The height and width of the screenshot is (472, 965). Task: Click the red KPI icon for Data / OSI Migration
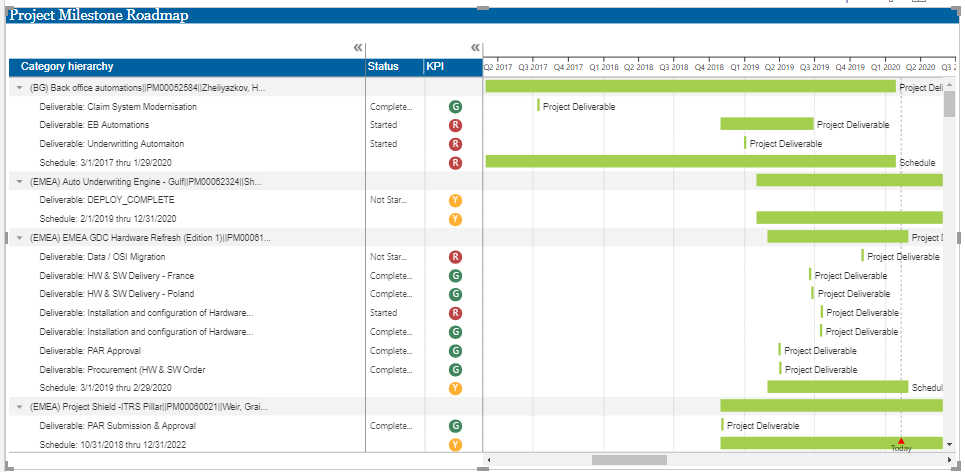455,257
